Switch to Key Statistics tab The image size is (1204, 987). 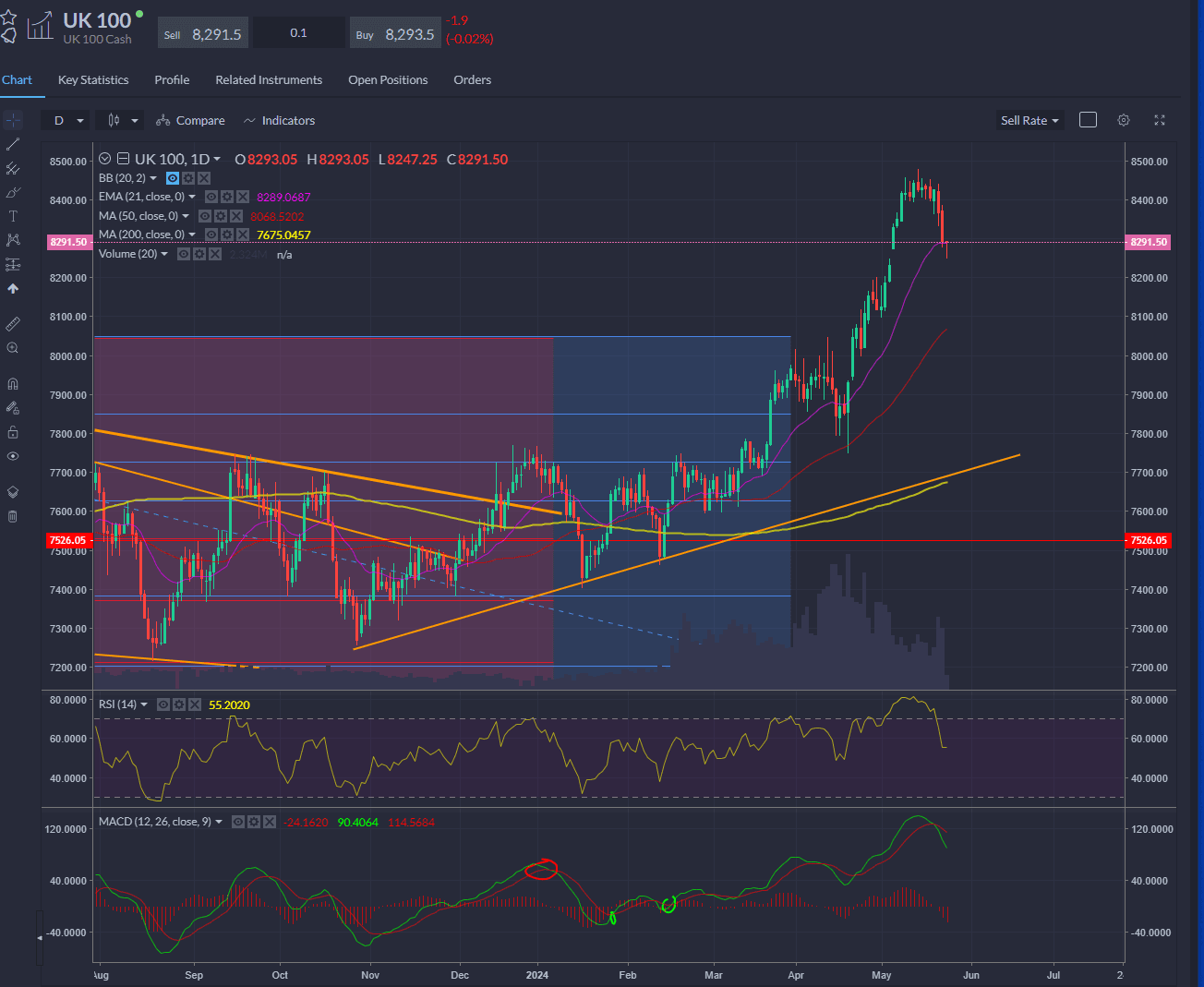coord(93,80)
